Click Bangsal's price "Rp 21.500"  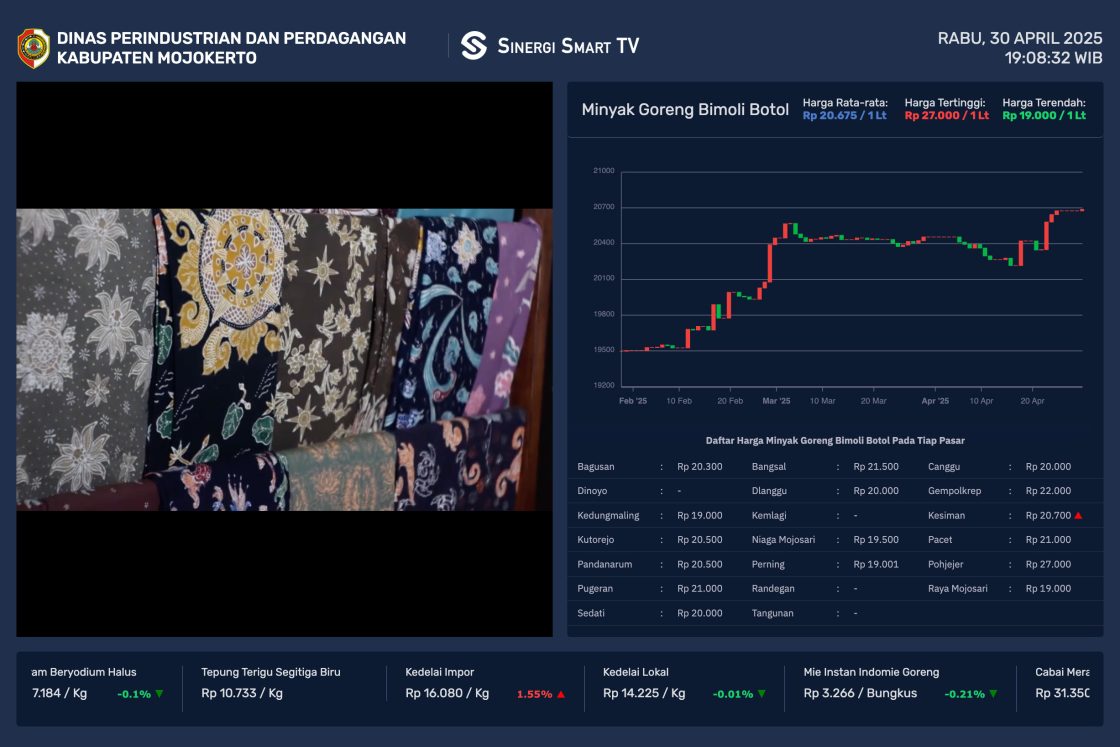click(876, 467)
